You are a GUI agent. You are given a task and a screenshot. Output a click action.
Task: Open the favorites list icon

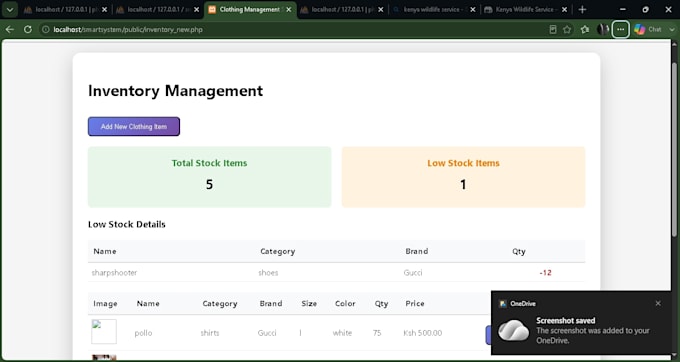585,29
